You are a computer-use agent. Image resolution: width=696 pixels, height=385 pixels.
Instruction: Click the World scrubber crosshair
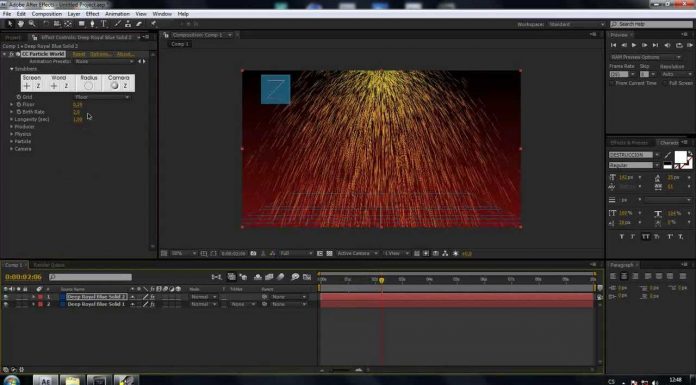tap(54, 86)
